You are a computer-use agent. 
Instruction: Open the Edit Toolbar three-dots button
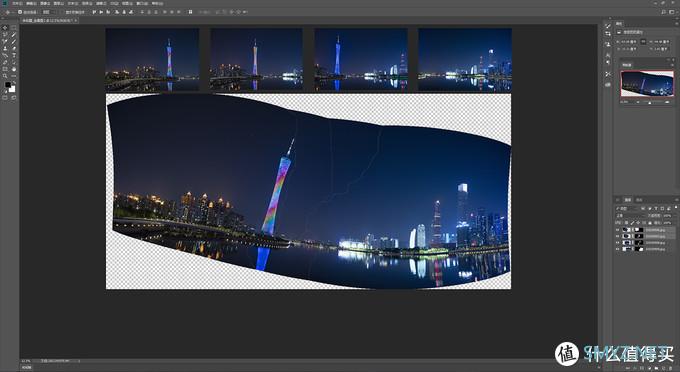coord(13,76)
